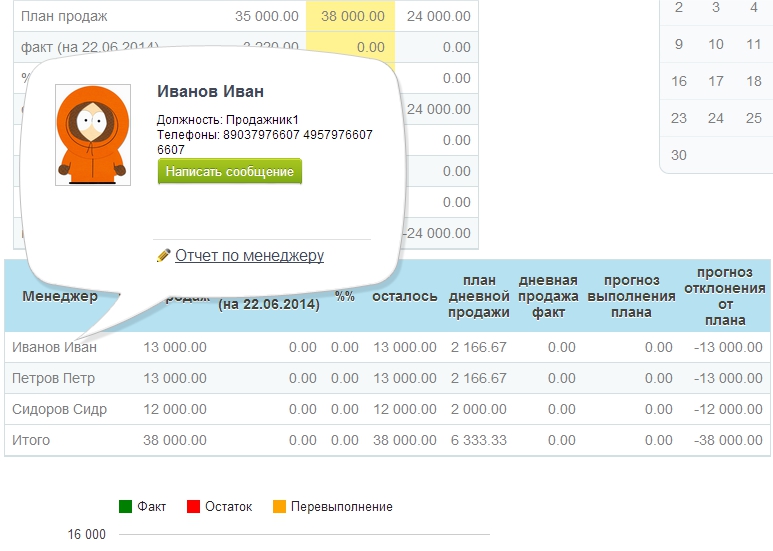Click the orange 'Перевыполнение' legend swatch
Viewport: 773px width, 551px height.
(x=279, y=507)
